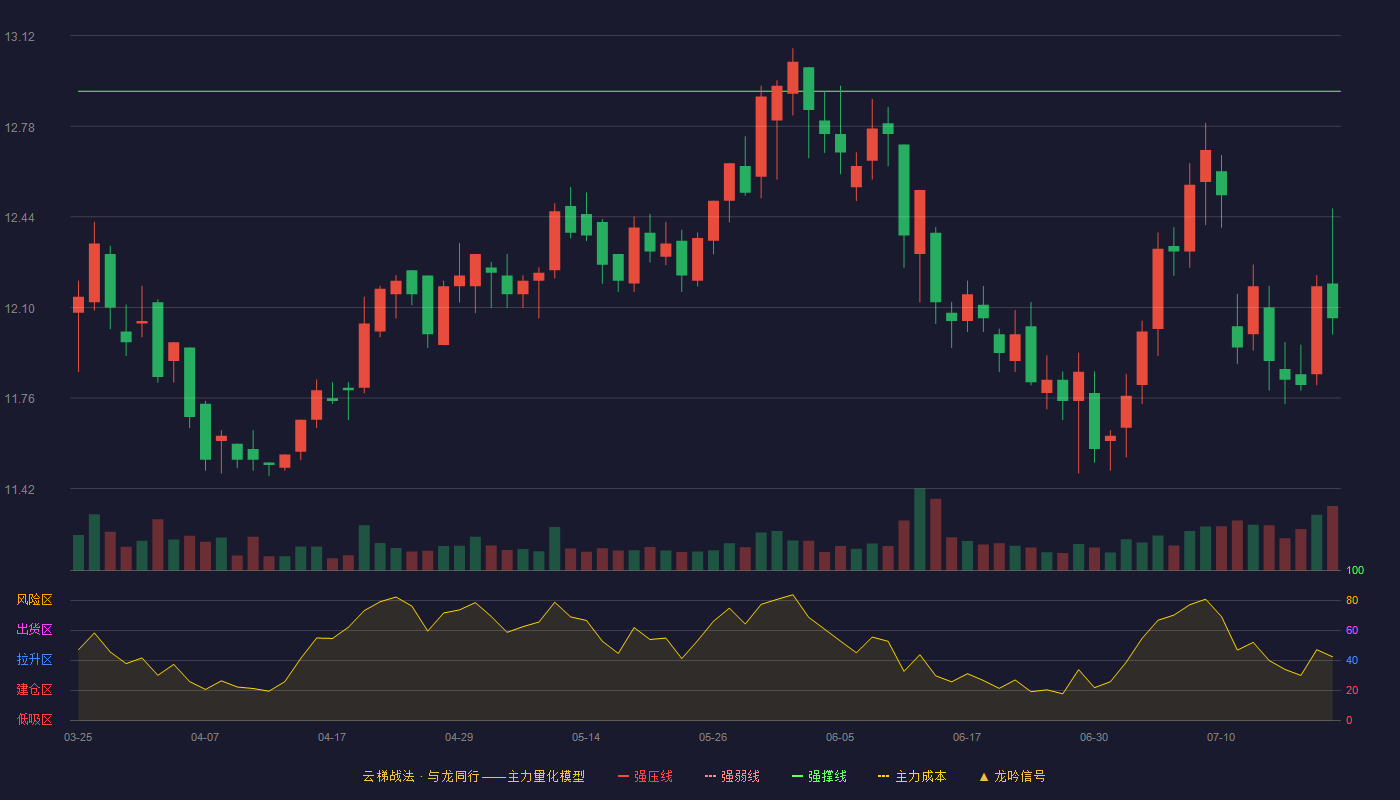Click the 06-30 date label
Screen dimensions: 1400x800
click(1094, 737)
